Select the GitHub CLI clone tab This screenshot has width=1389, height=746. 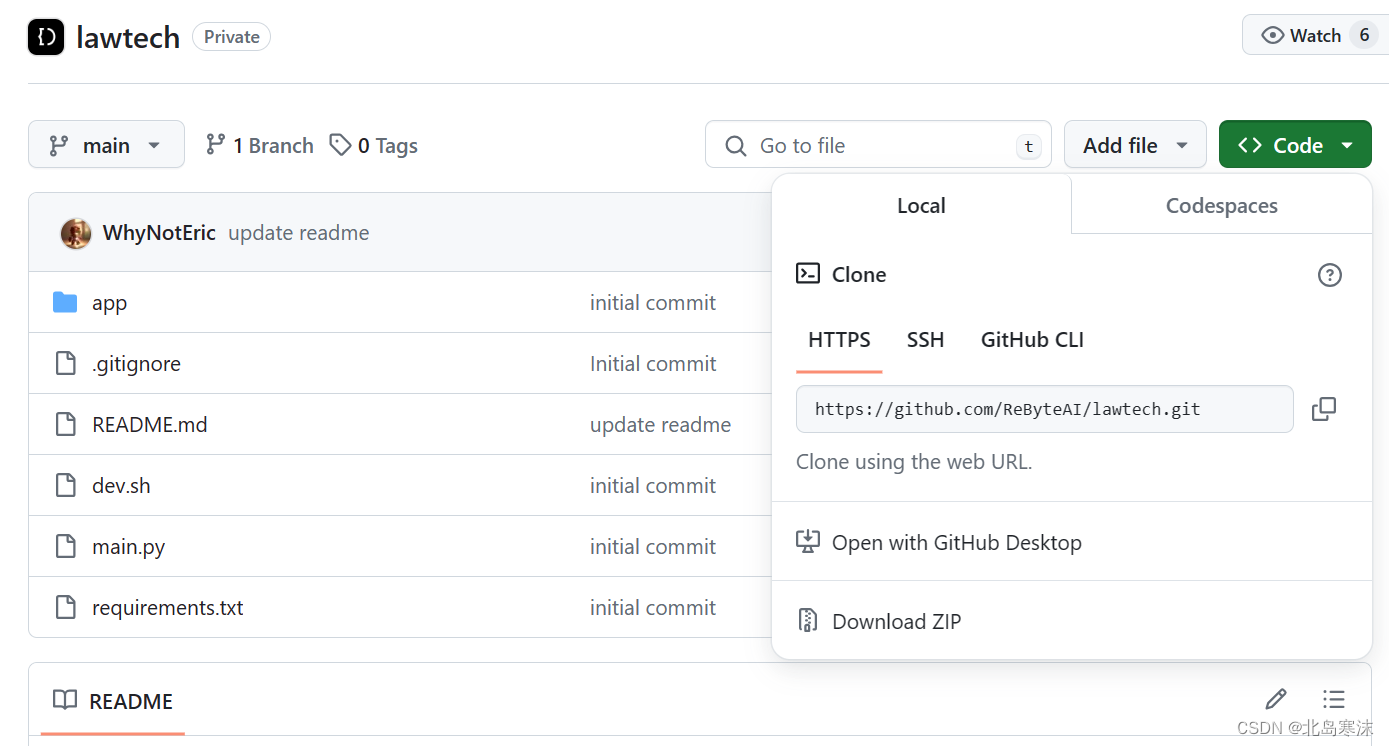pos(1032,340)
